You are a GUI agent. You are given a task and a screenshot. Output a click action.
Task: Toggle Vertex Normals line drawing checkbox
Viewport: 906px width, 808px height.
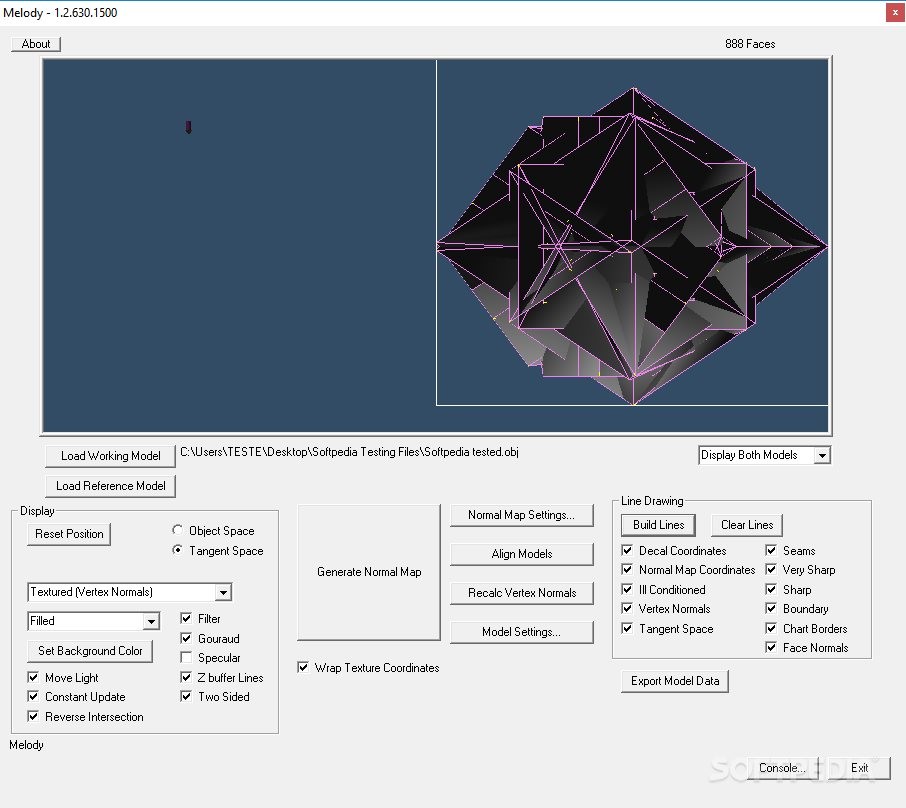coord(627,609)
